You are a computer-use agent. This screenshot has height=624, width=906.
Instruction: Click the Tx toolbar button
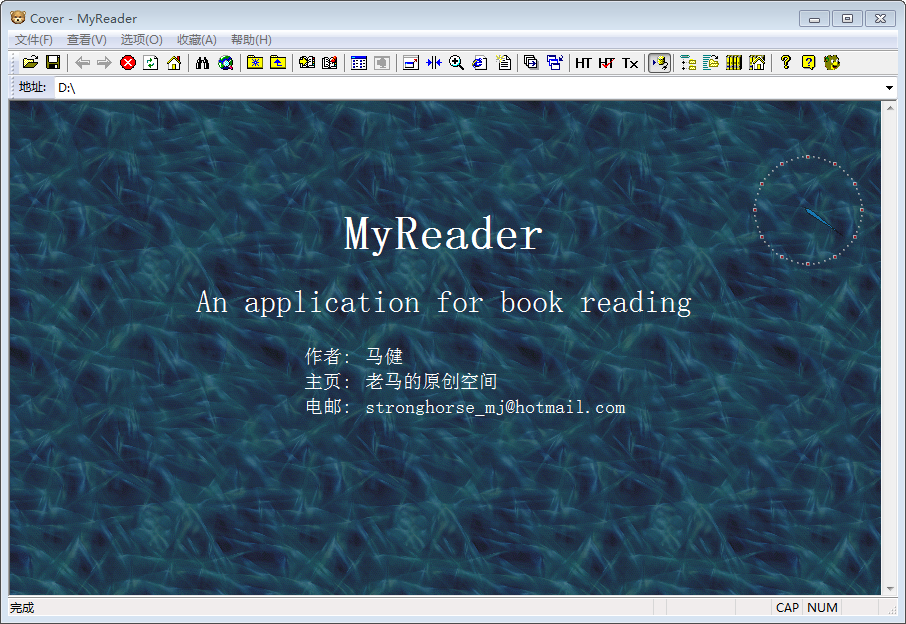[x=630, y=63]
